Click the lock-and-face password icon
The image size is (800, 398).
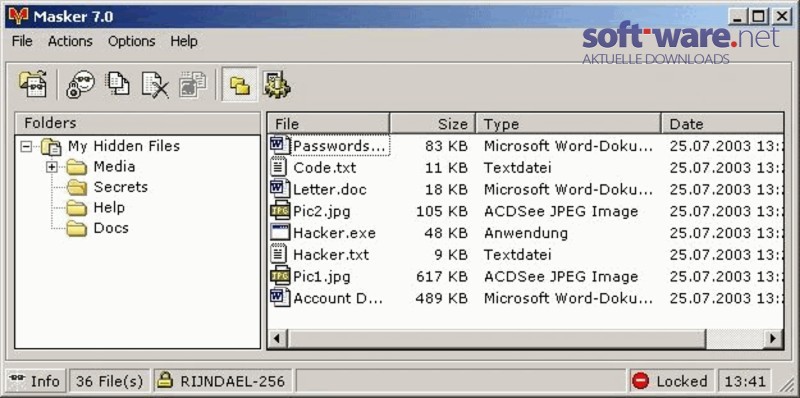pyautogui.click(x=81, y=85)
